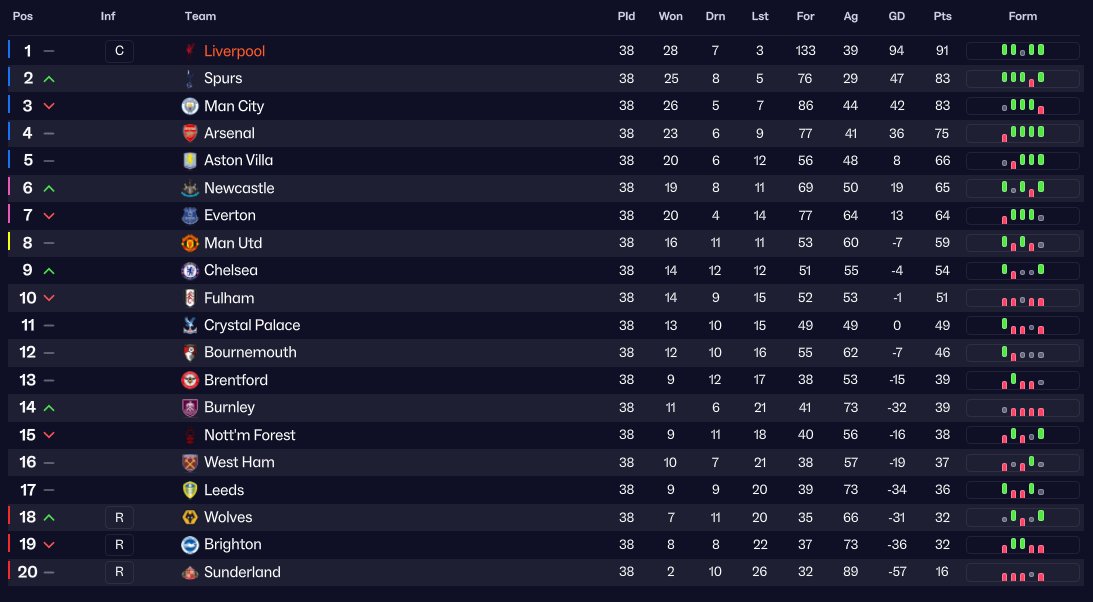Click Liverpool's form indicator bars
This screenshot has height=602, width=1093.
[1022, 51]
